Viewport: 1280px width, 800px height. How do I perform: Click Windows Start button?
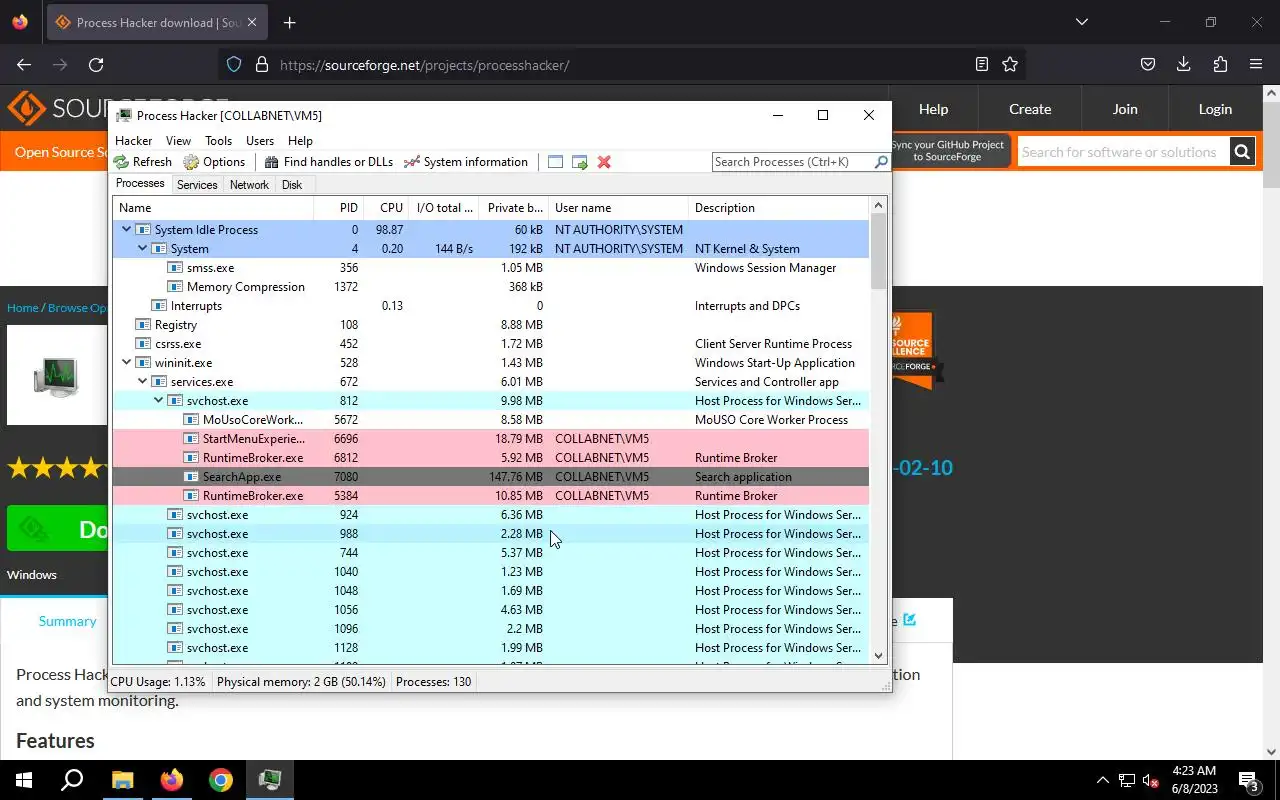(24, 780)
